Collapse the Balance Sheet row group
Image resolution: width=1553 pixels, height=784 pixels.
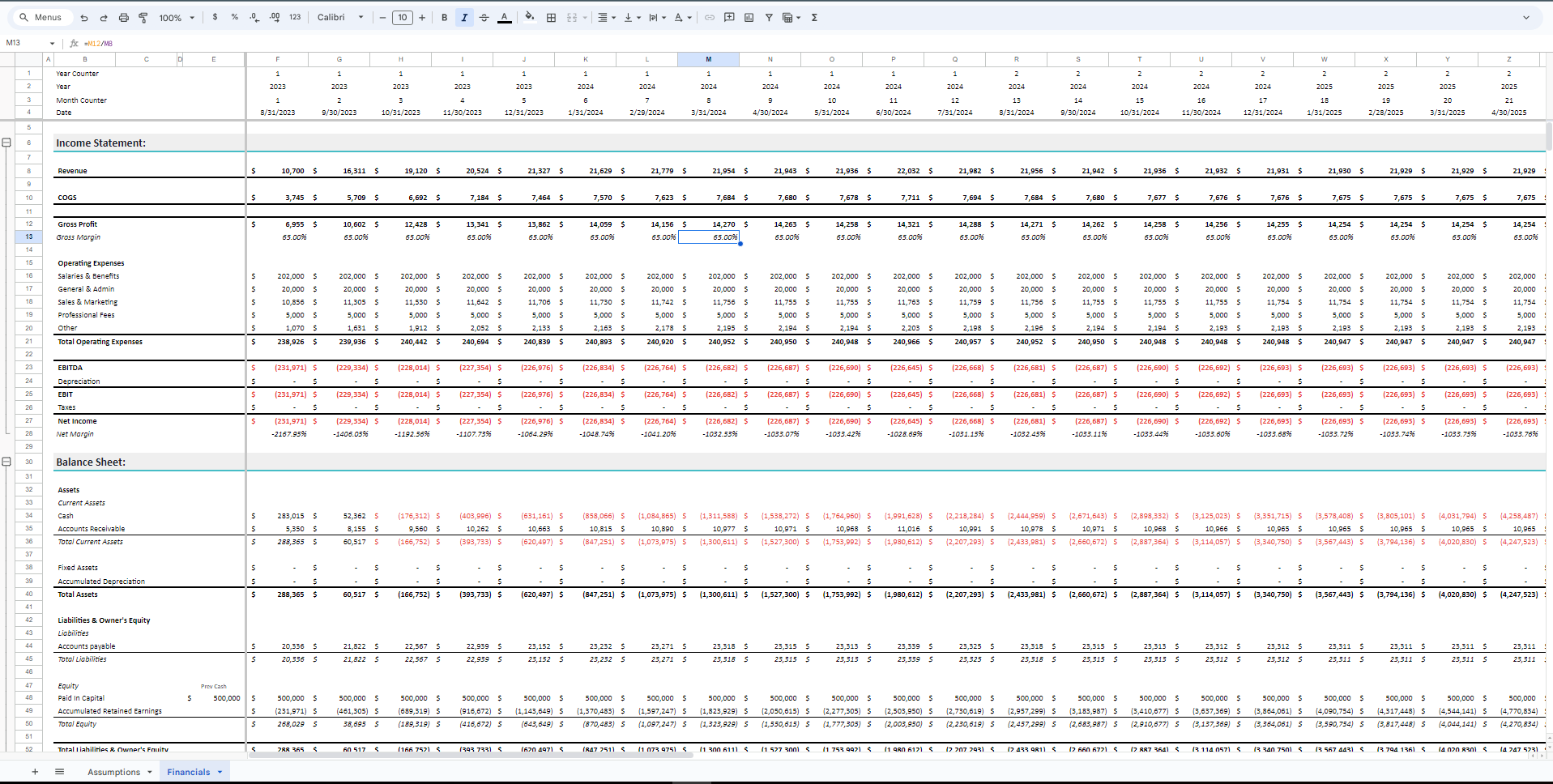tap(6, 462)
